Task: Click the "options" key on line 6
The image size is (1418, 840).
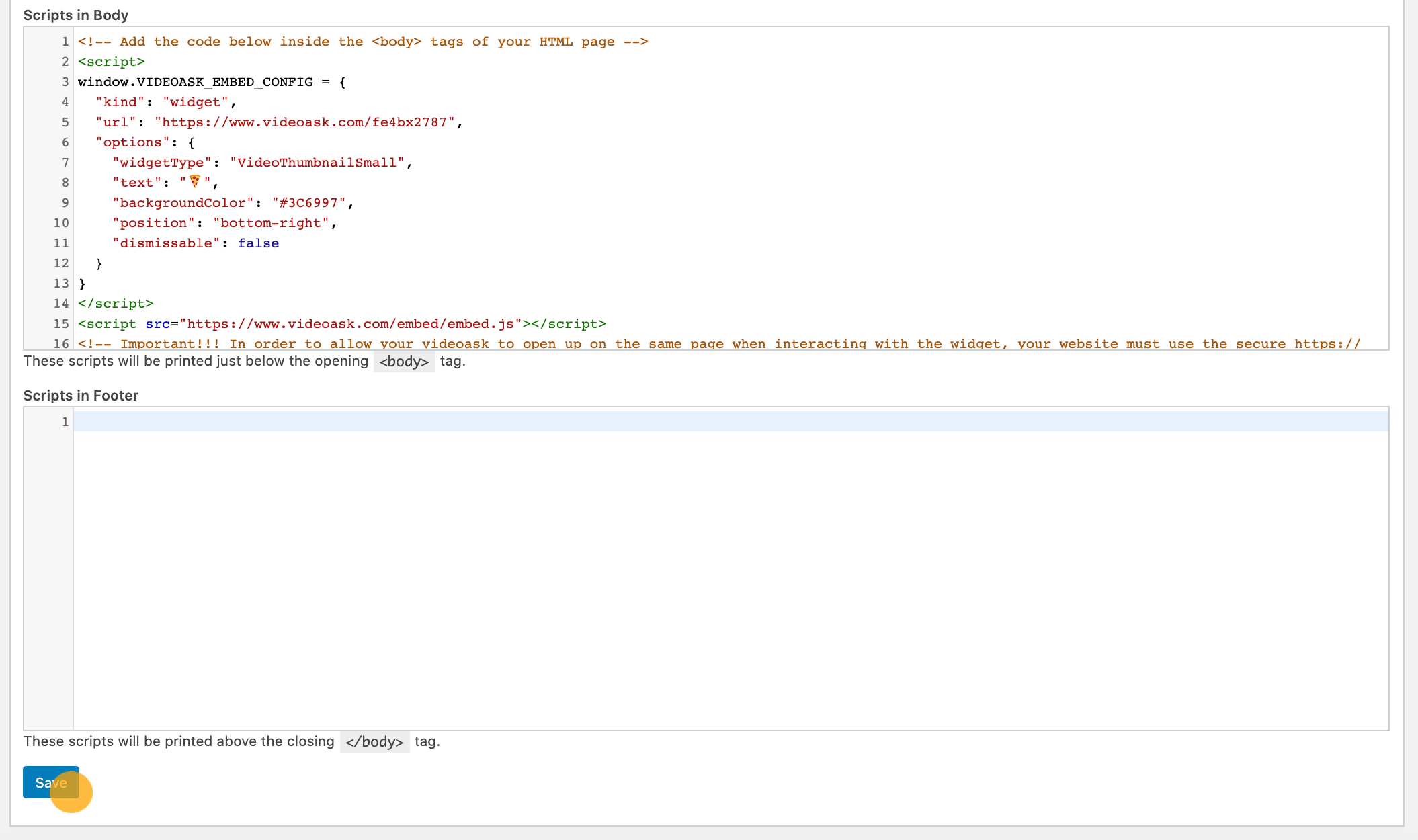Action: pyautogui.click(x=133, y=142)
